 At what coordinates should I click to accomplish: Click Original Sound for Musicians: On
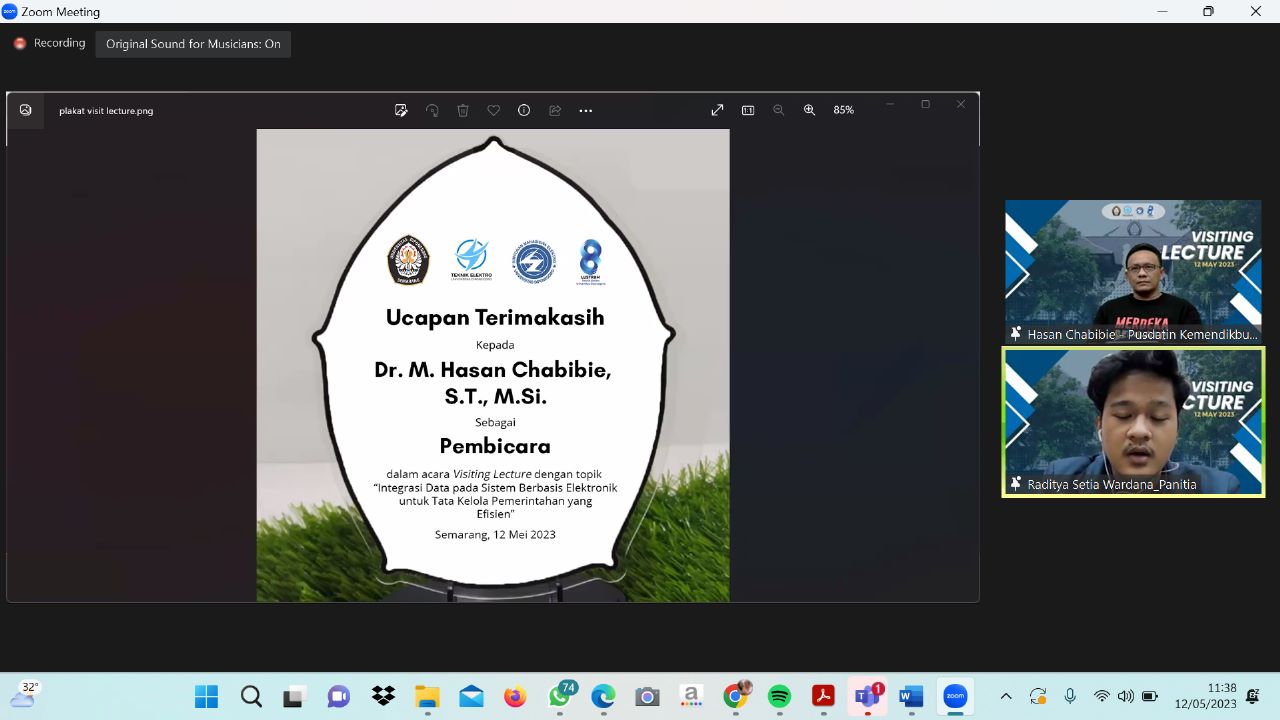[193, 44]
